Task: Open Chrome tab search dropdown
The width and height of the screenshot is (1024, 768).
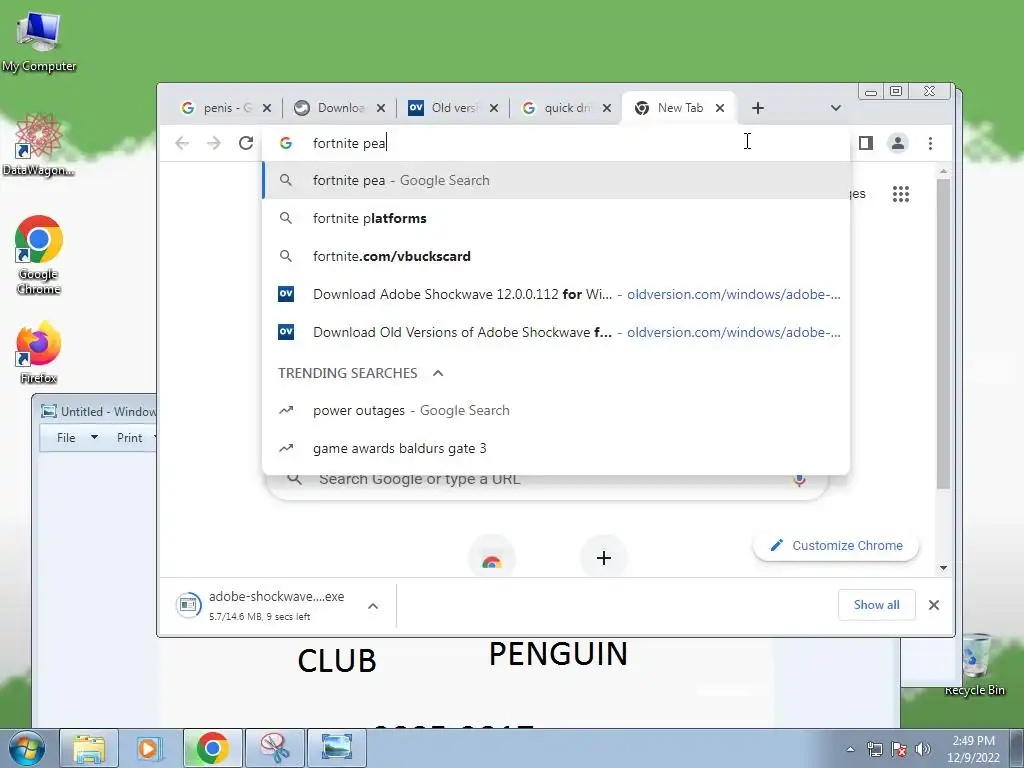Action: [x=835, y=108]
